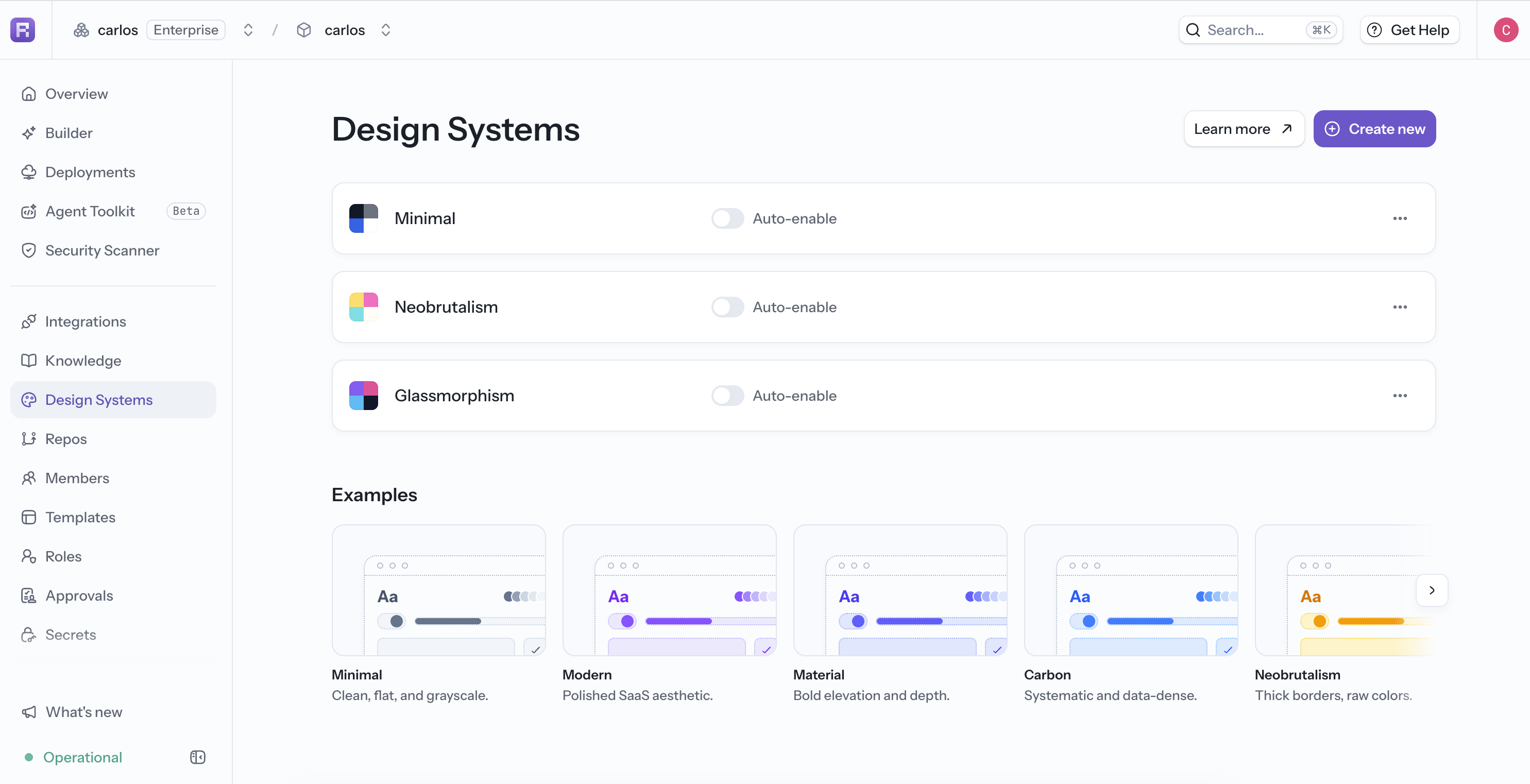
Task: Toggle Auto-enable for Minimal
Action: point(727,218)
